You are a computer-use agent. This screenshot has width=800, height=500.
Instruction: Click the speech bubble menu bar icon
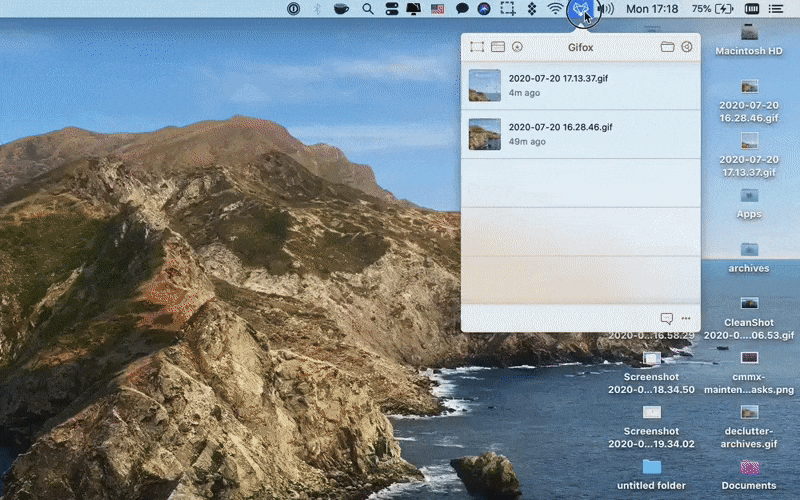coord(462,9)
